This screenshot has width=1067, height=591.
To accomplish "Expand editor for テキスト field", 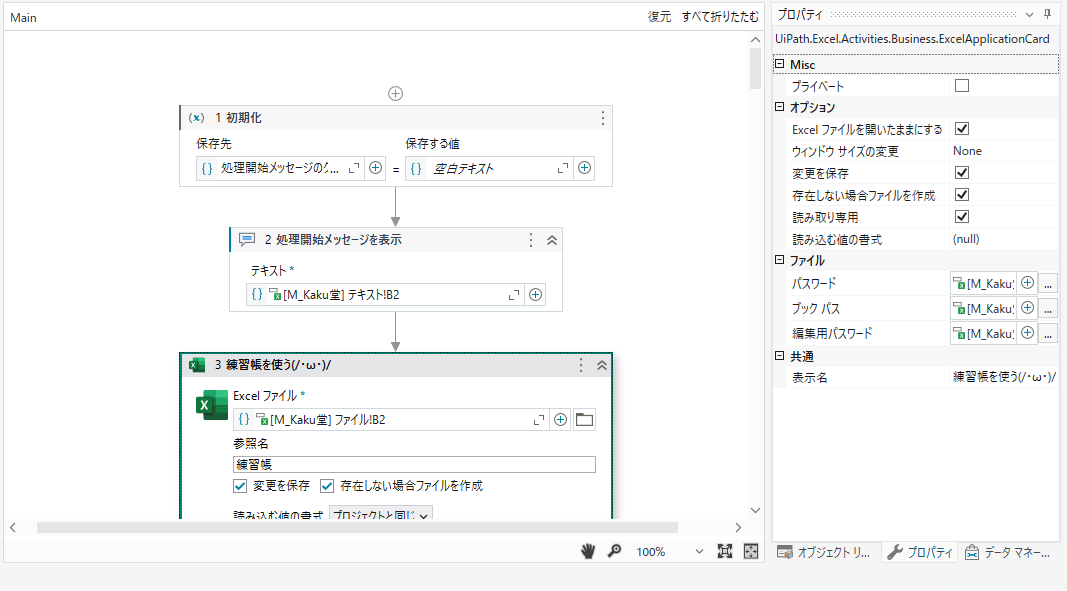I will point(514,295).
